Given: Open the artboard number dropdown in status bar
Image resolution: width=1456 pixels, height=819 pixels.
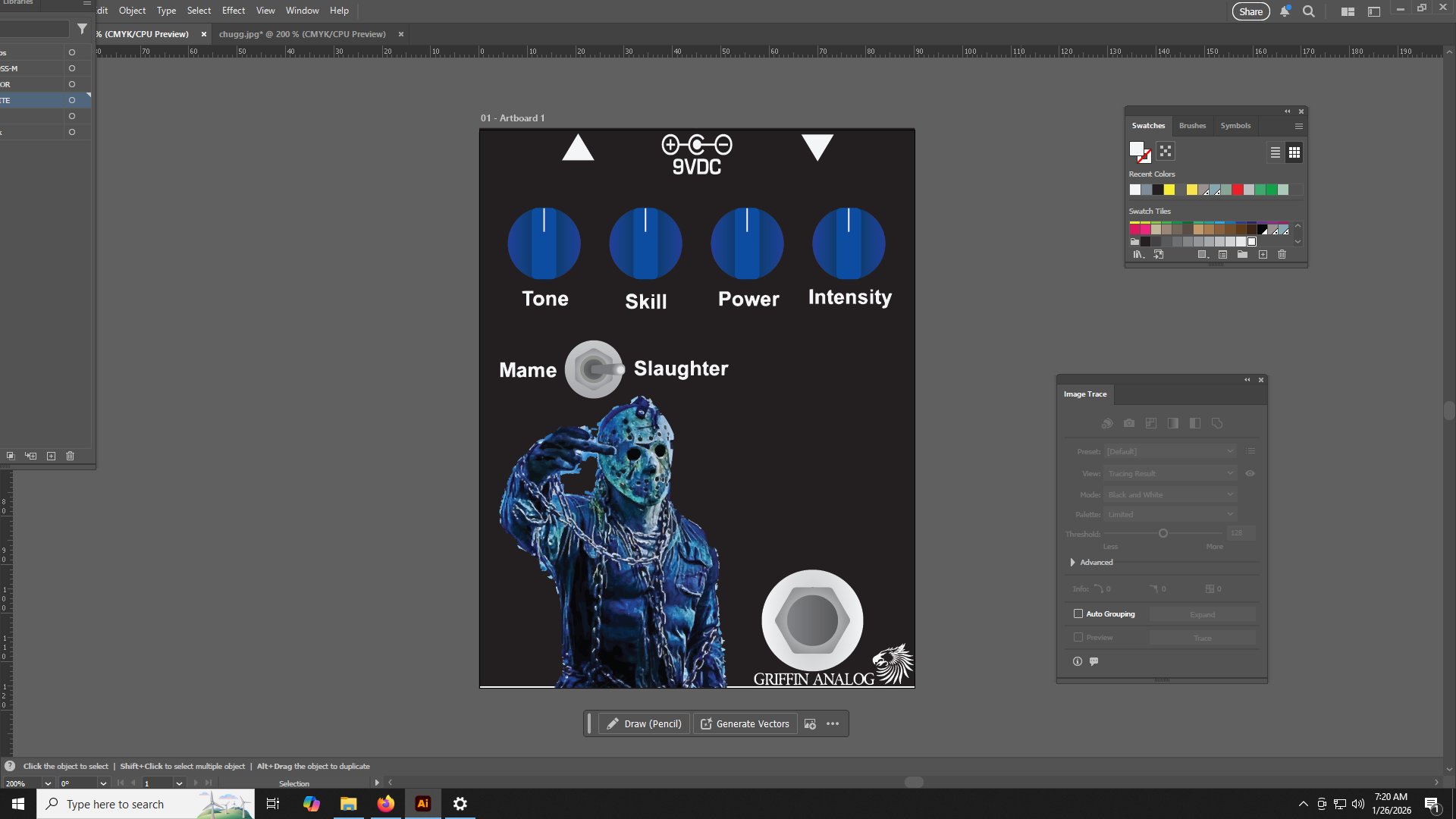Looking at the screenshot, I should point(179,783).
